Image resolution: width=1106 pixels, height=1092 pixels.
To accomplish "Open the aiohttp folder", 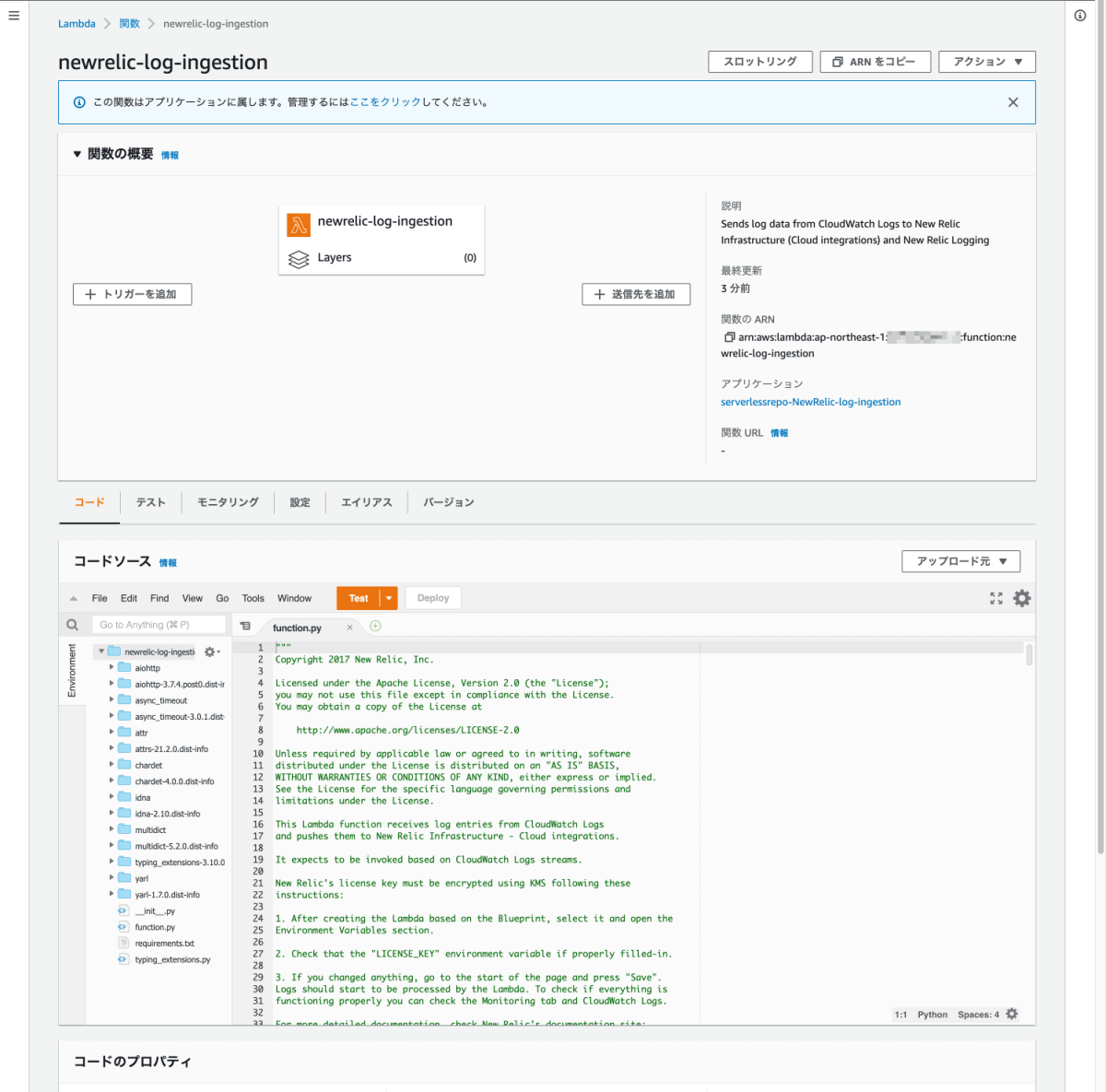I will (x=147, y=668).
